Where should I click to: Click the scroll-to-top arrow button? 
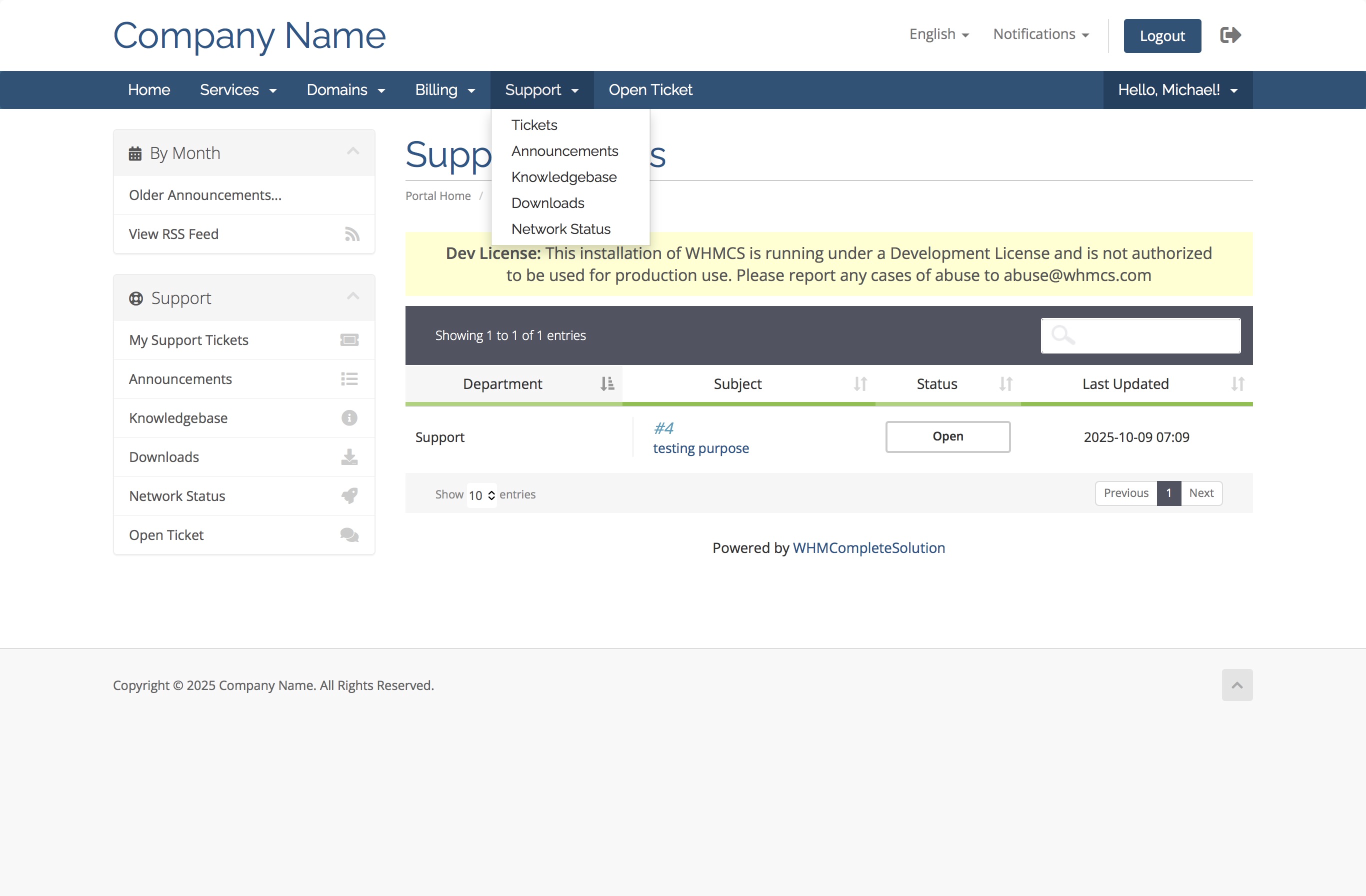(1236, 685)
